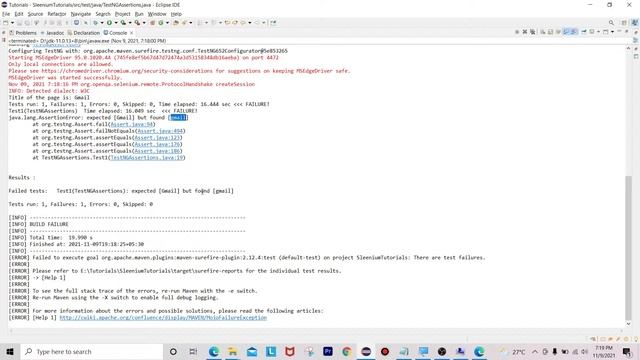640x360 pixels.
Task: Open the Windows Start menu
Action: (x=10, y=351)
